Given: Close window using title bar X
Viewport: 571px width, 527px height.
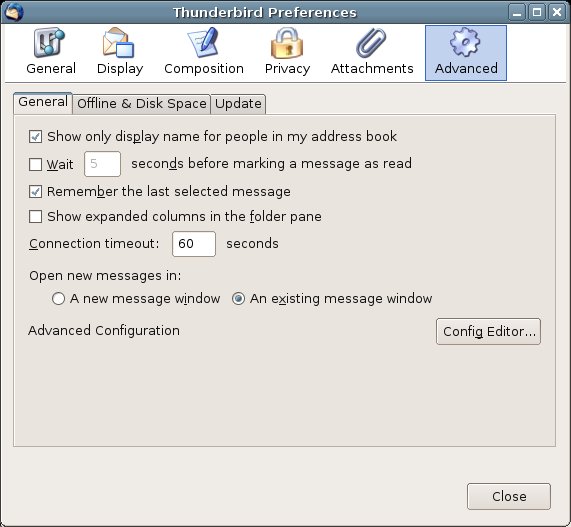Looking at the screenshot, I should click(x=557, y=12).
